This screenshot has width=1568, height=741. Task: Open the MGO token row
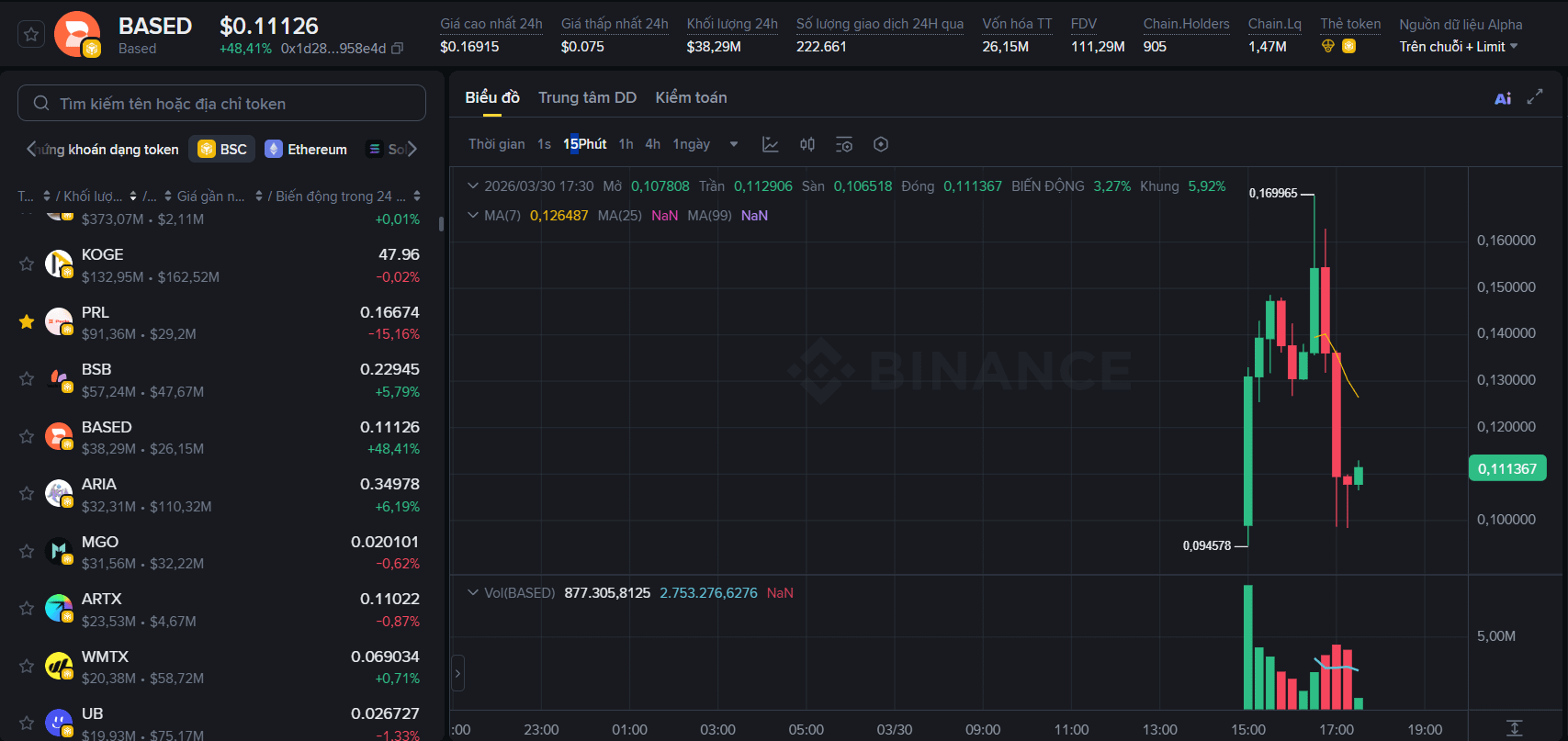pyautogui.click(x=221, y=552)
